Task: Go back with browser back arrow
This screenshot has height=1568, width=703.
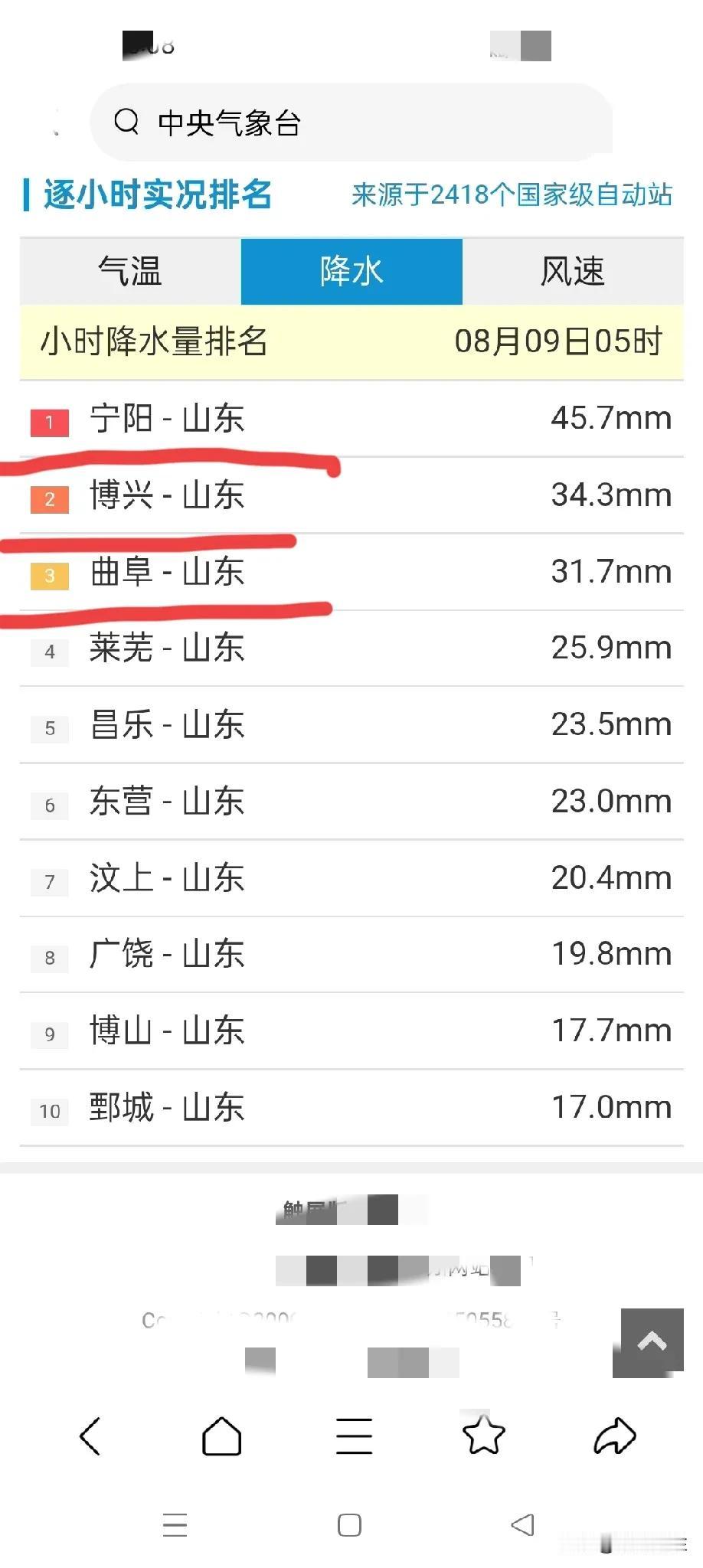Action: [90, 1436]
